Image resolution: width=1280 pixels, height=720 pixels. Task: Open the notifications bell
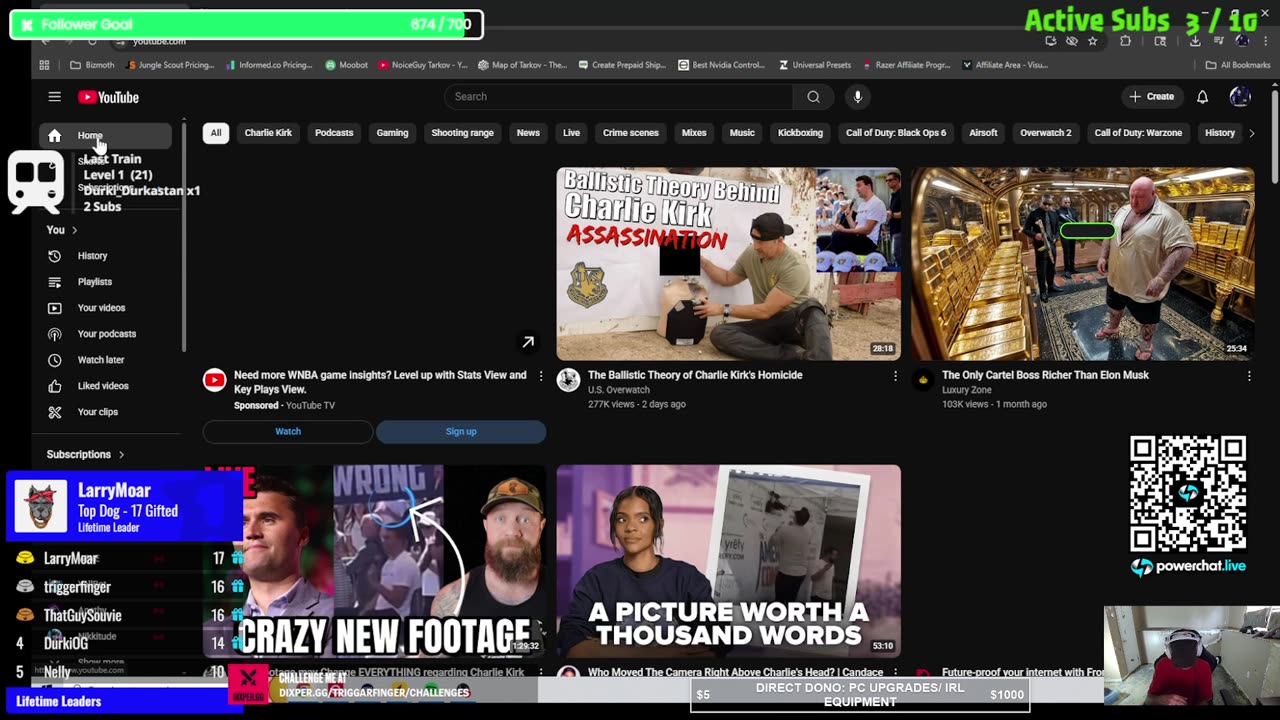1203,97
